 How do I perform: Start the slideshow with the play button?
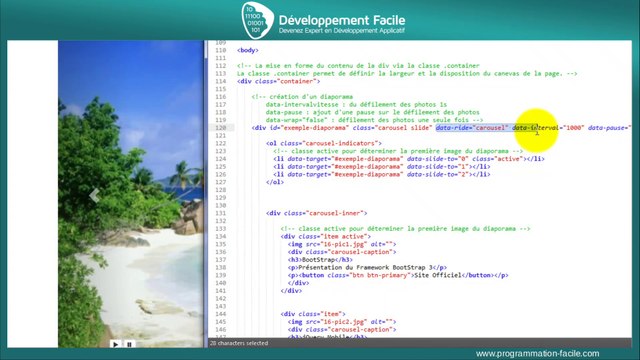116,344
